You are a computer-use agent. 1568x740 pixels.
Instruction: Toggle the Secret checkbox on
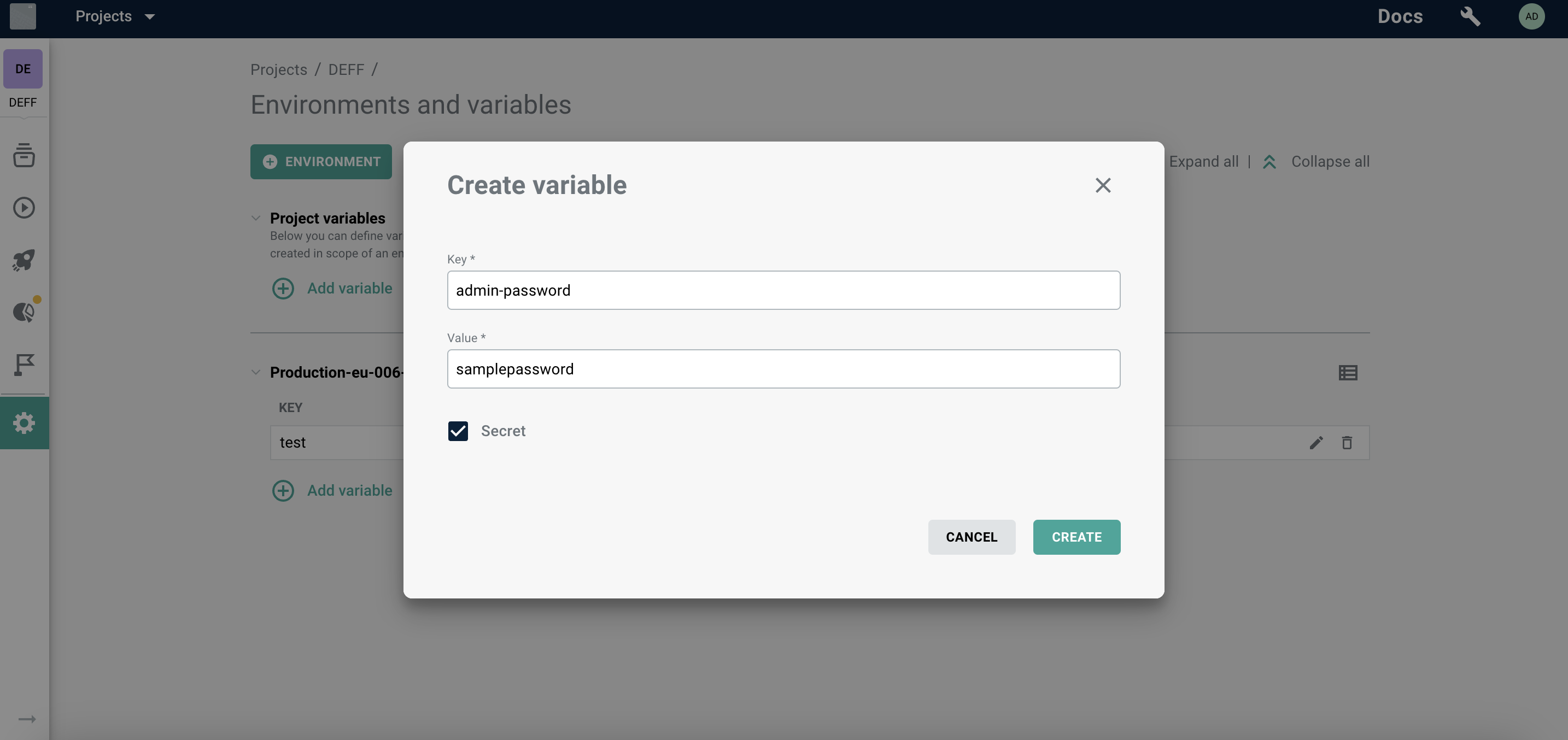[457, 430]
